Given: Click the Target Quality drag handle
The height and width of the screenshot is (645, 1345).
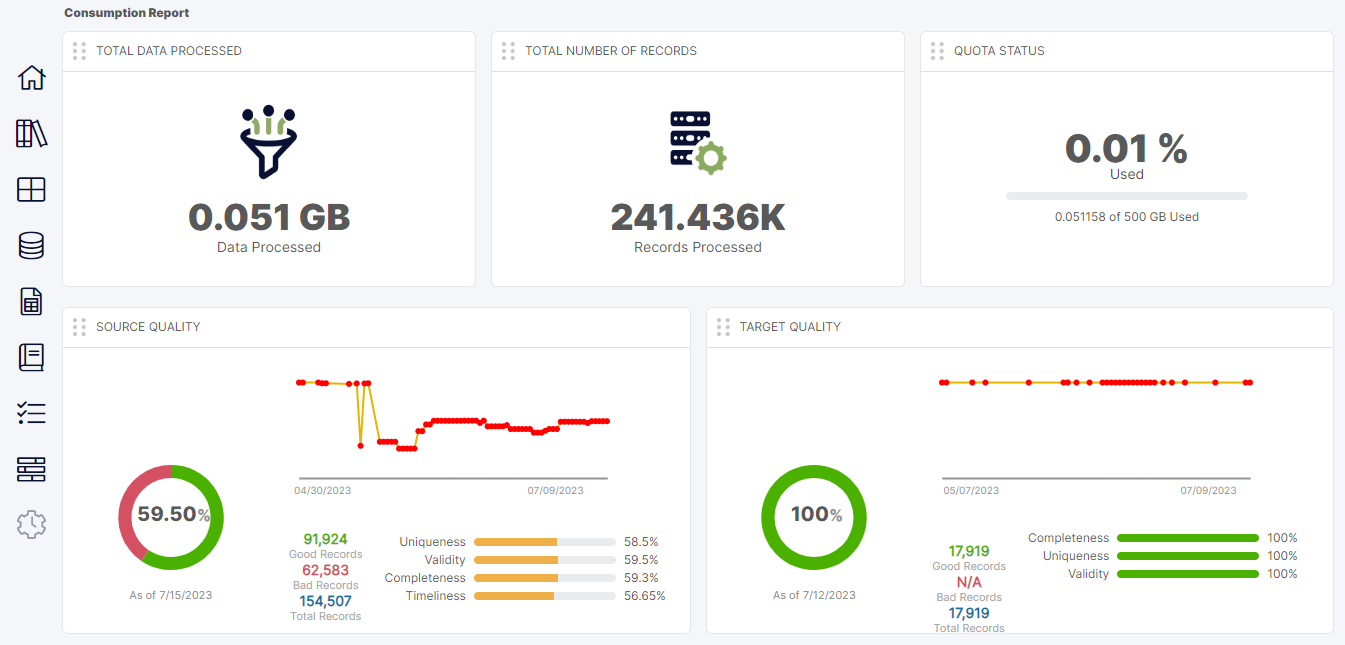Looking at the screenshot, I should click(x=723, y=327).
